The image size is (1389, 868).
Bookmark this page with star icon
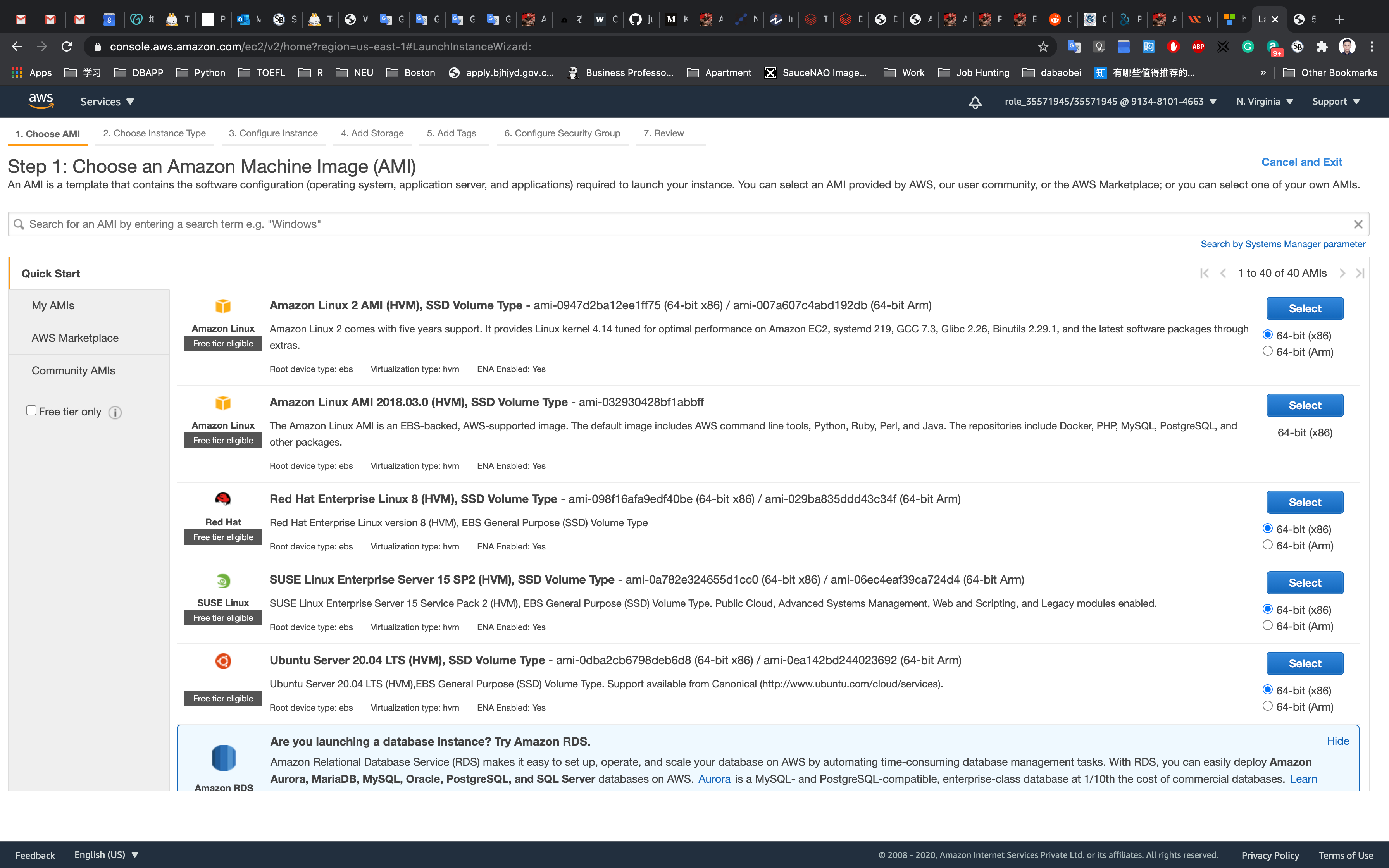pyautogui.click(x=1043, y=46)
